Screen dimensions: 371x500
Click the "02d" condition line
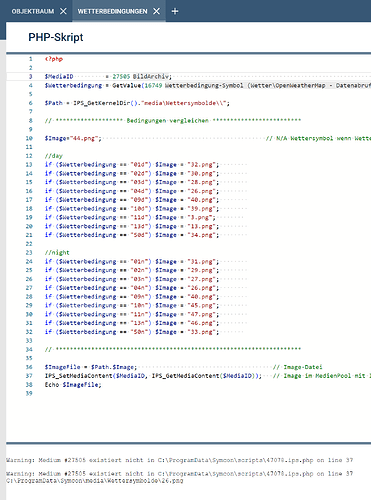(x=132, y=173)
